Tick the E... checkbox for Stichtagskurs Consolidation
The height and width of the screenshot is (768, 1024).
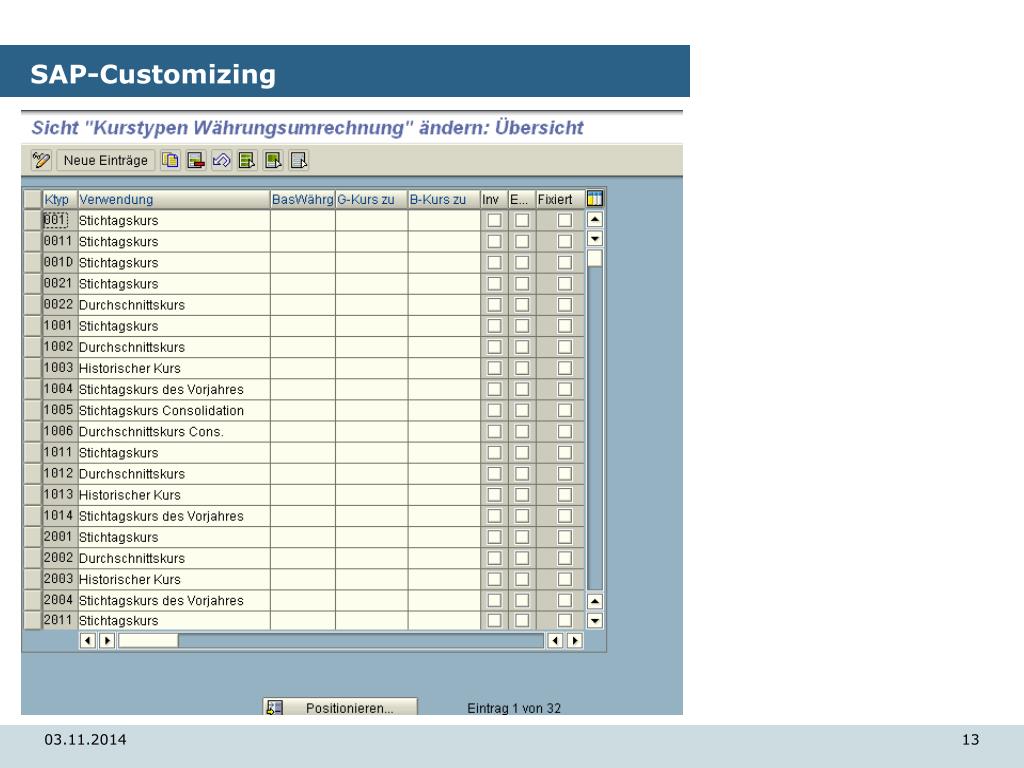coord(522,410)
